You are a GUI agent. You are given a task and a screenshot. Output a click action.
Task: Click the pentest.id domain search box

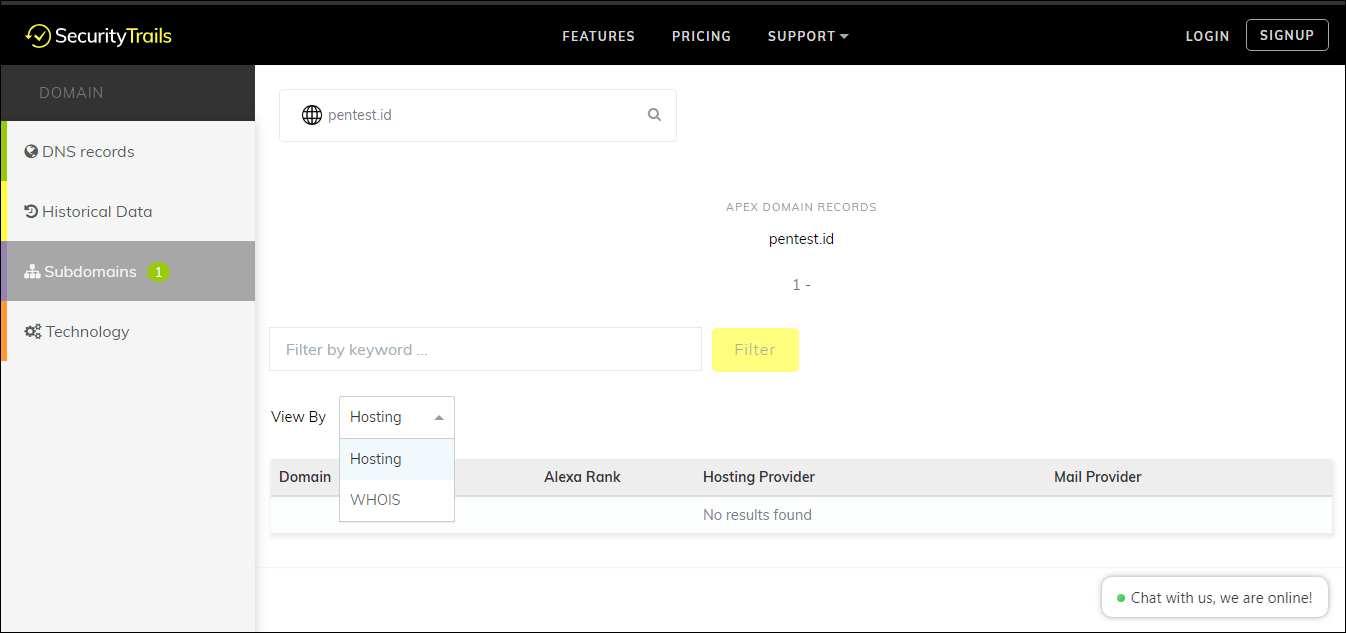coord(478,115)
